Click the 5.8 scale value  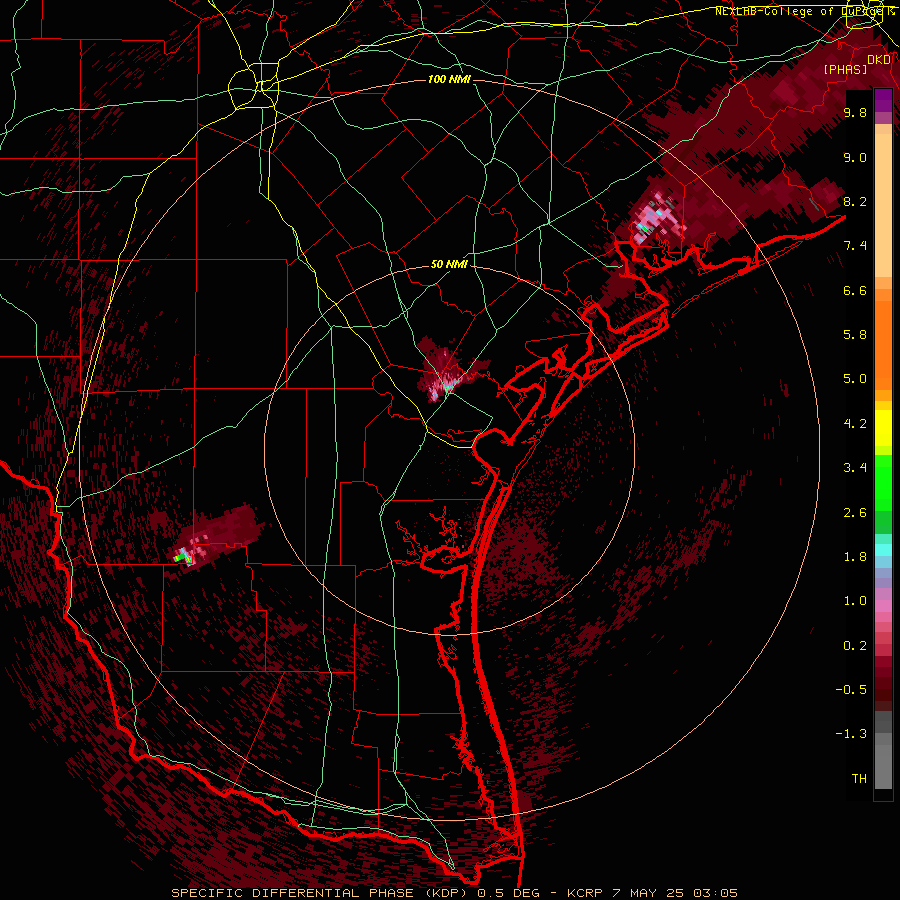(855, 335)
